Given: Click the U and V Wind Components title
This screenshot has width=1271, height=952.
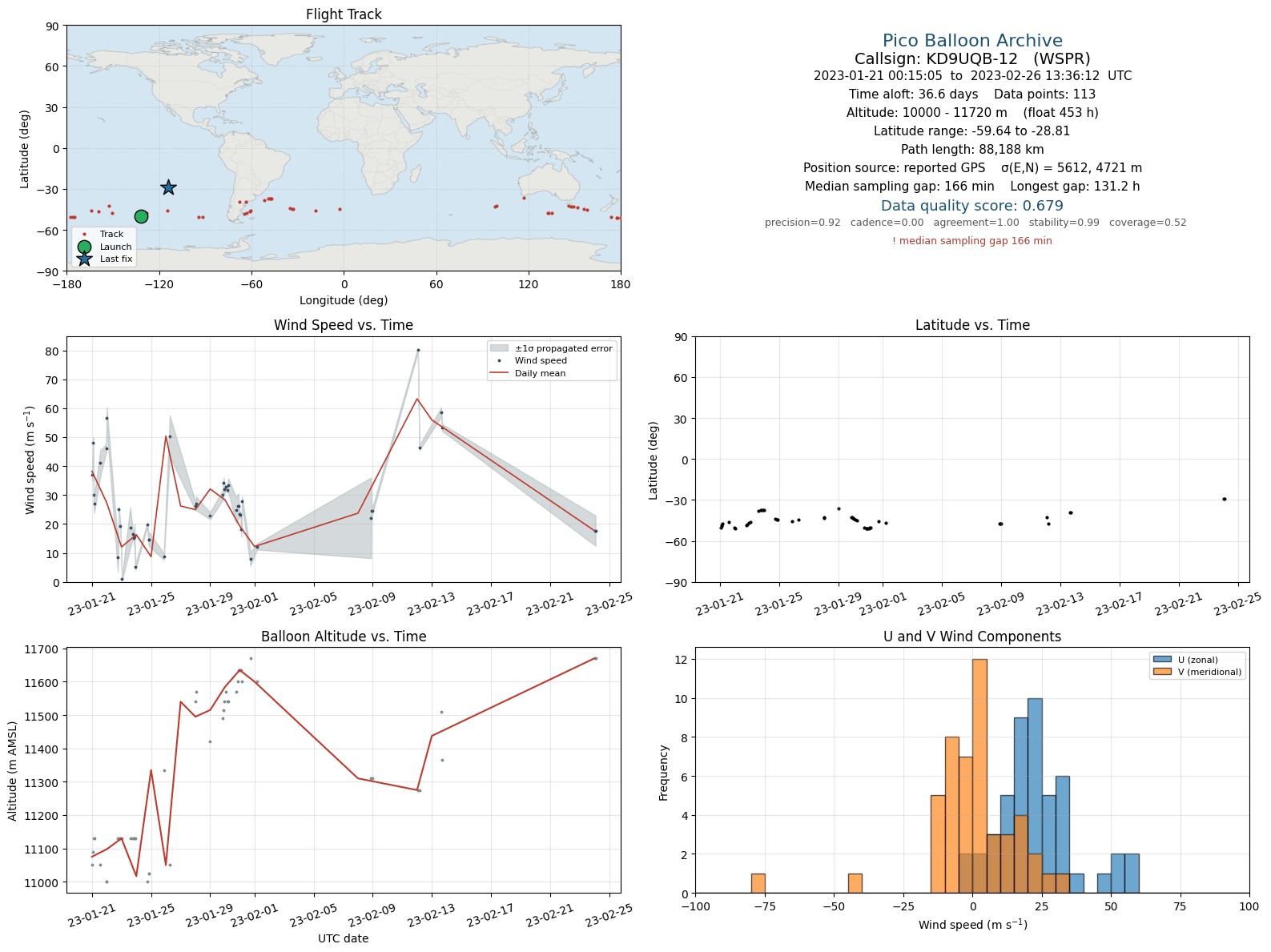Looking at the screenshot, I should (x=972, y=637).
